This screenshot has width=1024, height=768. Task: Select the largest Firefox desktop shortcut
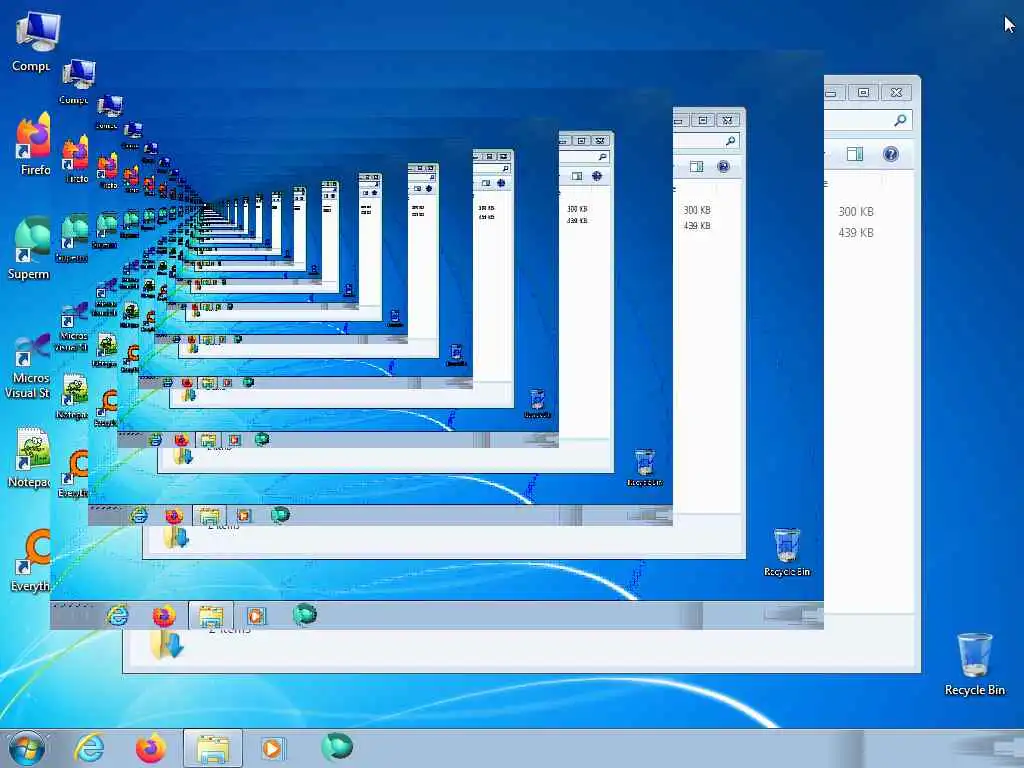coord(33,145)
